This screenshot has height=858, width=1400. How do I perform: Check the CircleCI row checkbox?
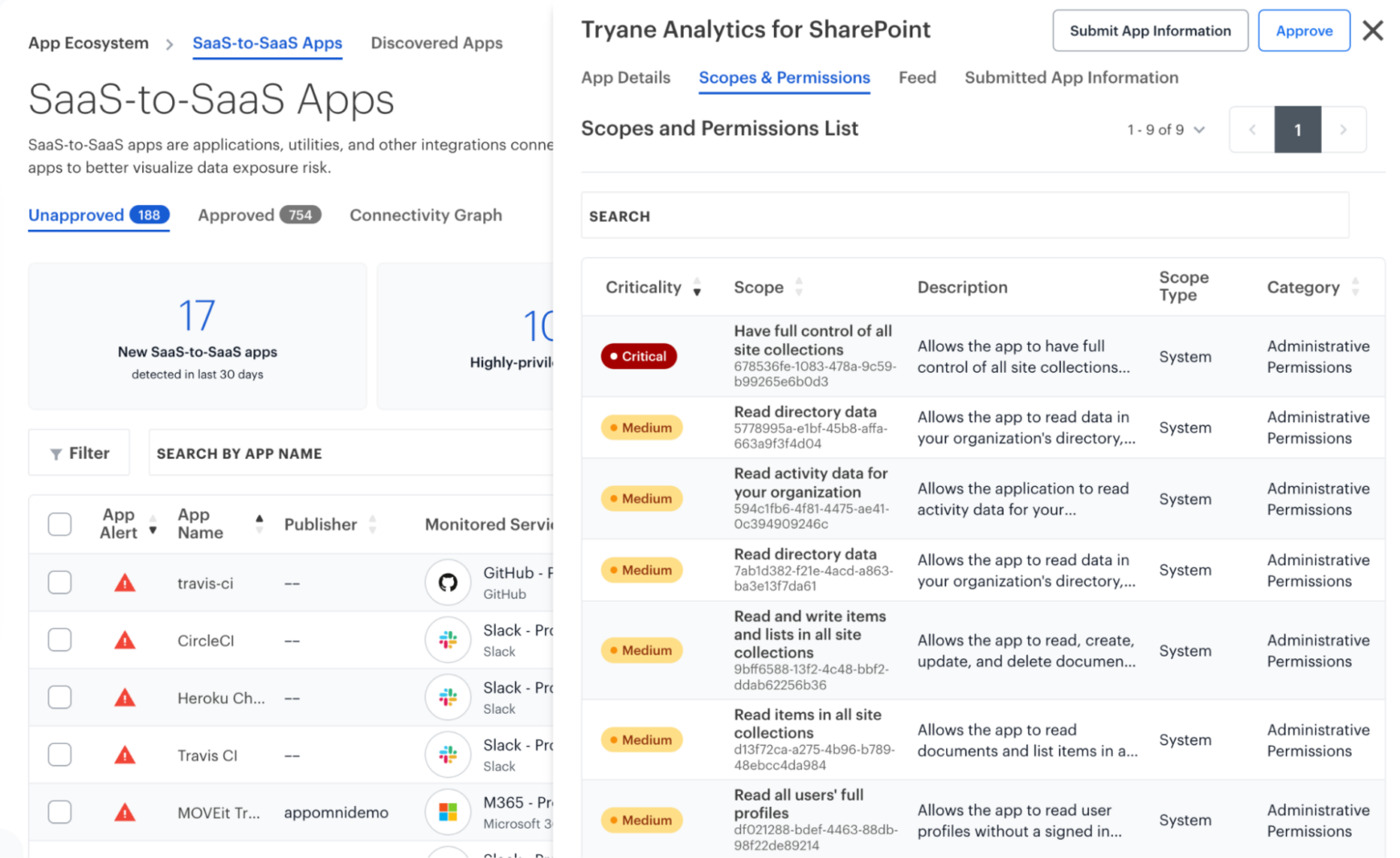pyautogui.click(x=59, y=640)
